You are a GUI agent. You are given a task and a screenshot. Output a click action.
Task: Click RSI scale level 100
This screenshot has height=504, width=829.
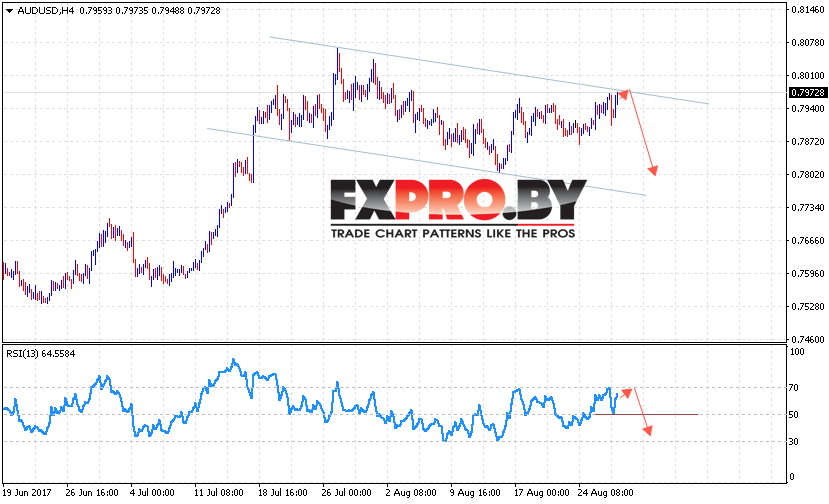point(796,352)
